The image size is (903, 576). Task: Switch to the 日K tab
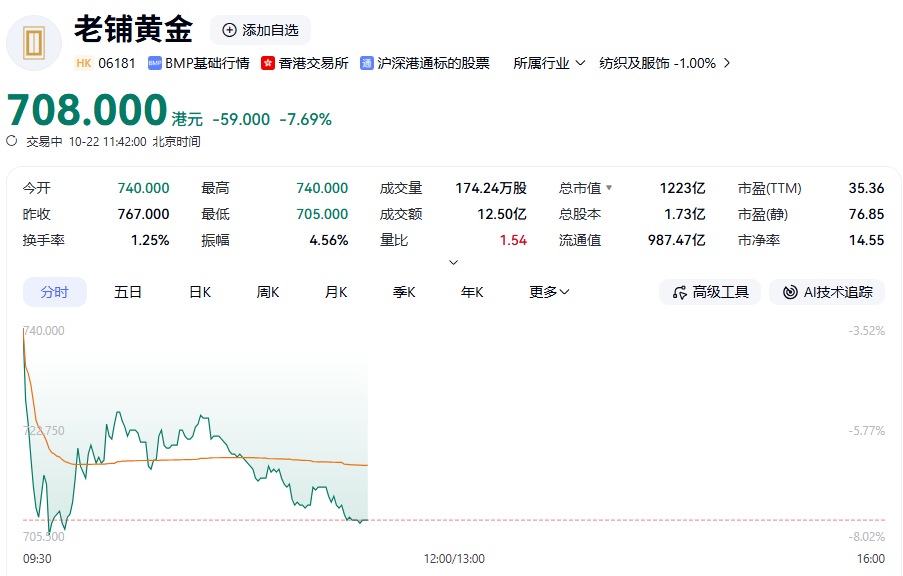point(200,292)
